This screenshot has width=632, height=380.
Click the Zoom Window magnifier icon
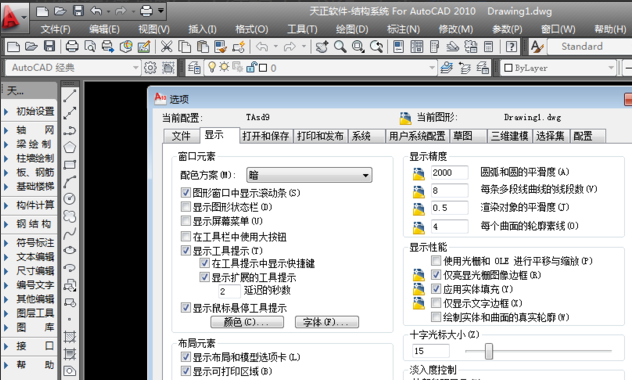tap(358, 47)
